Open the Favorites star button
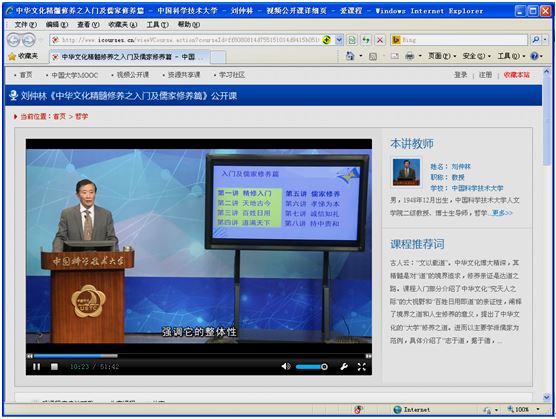This screenshot has height=419, width=556. pyautogui.click(x=23, y=56)
